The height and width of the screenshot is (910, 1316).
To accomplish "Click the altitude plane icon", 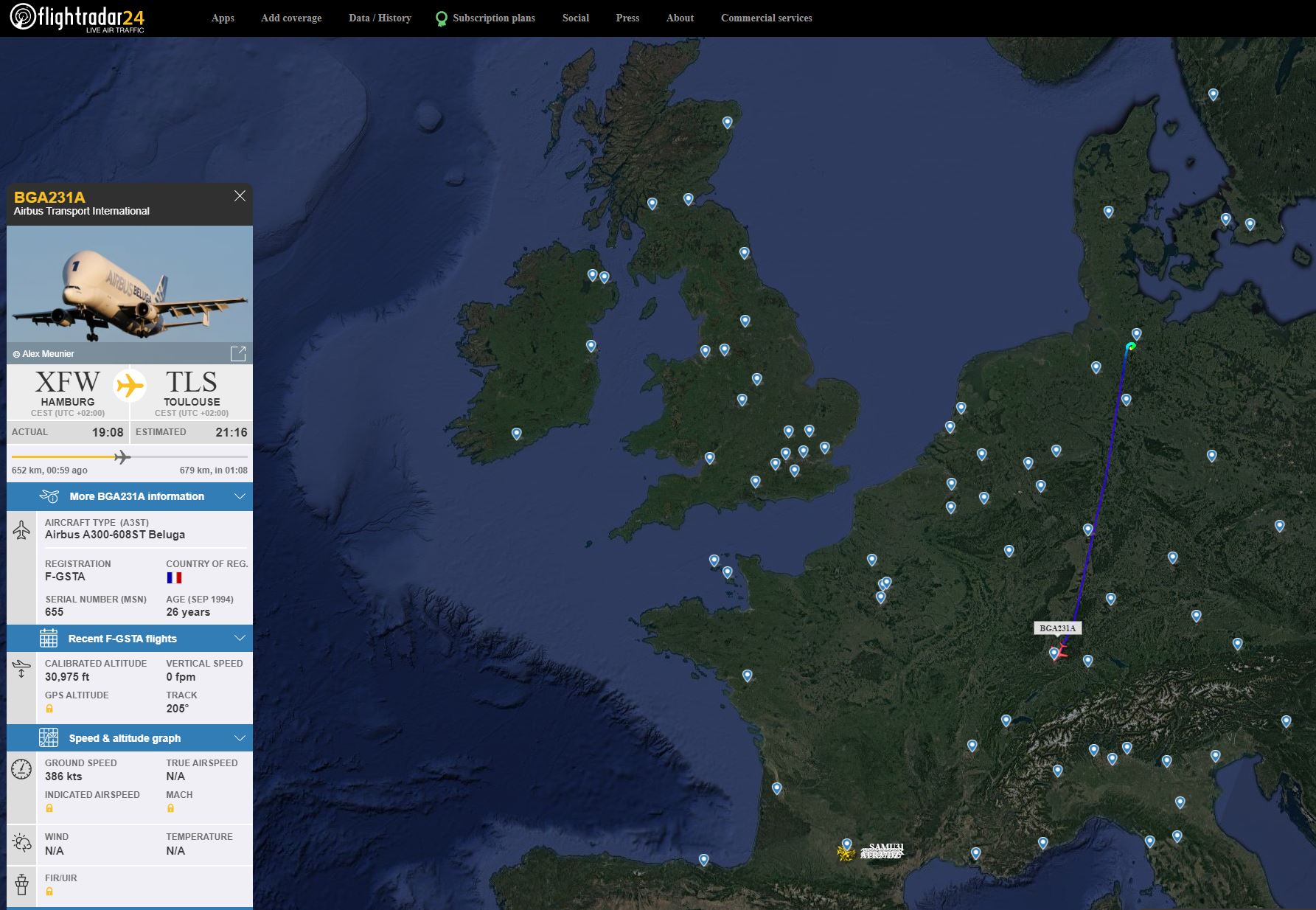I will pyautogui.click(x=21, y=668).
